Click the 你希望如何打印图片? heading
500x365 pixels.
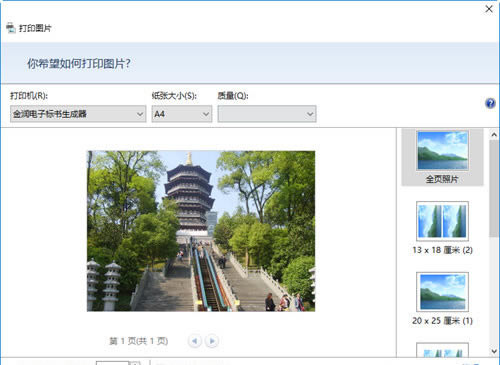tap(79, 63)
